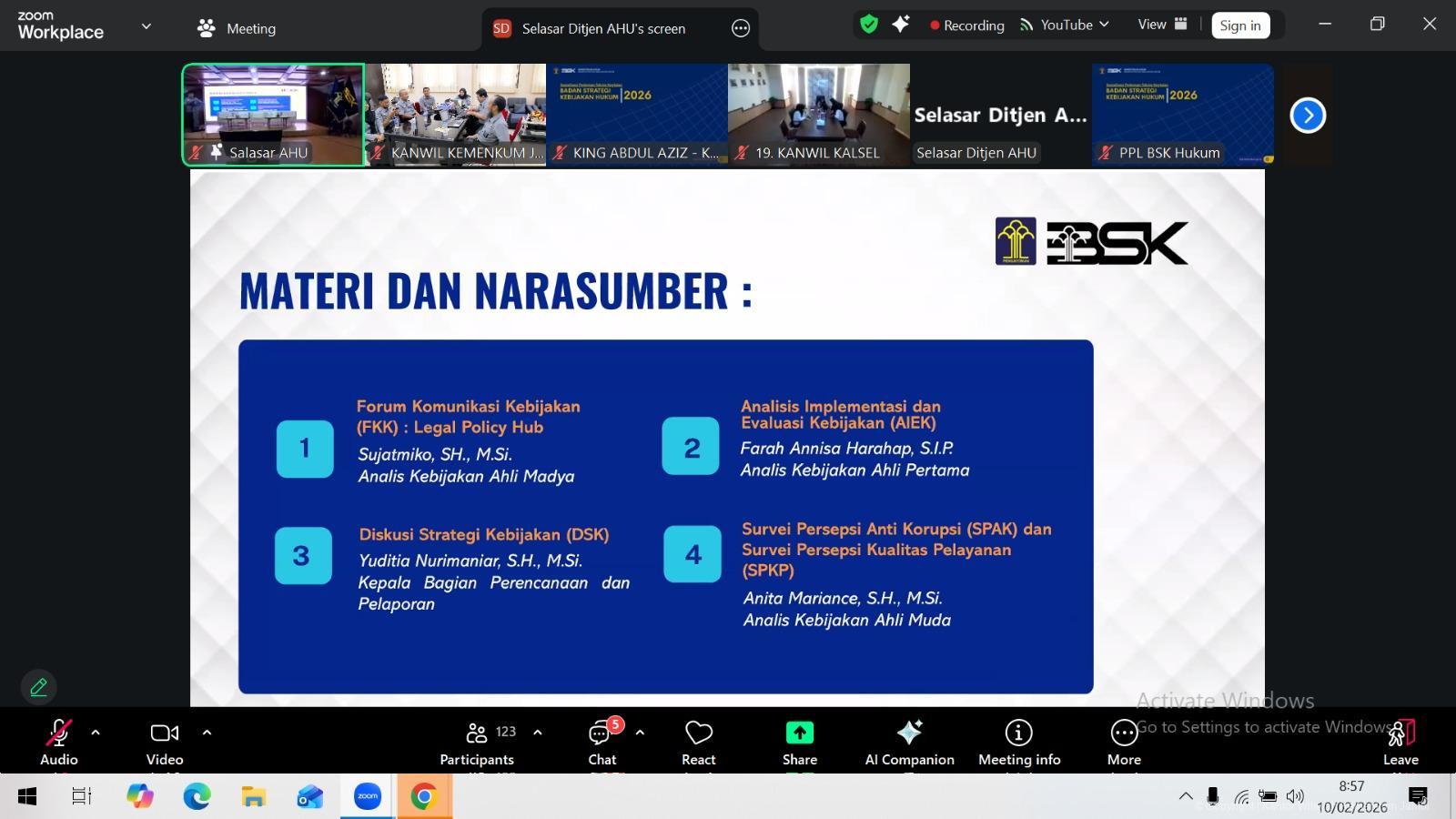Select the Meeting tab

pyautogui.click(x=237, y=28)
